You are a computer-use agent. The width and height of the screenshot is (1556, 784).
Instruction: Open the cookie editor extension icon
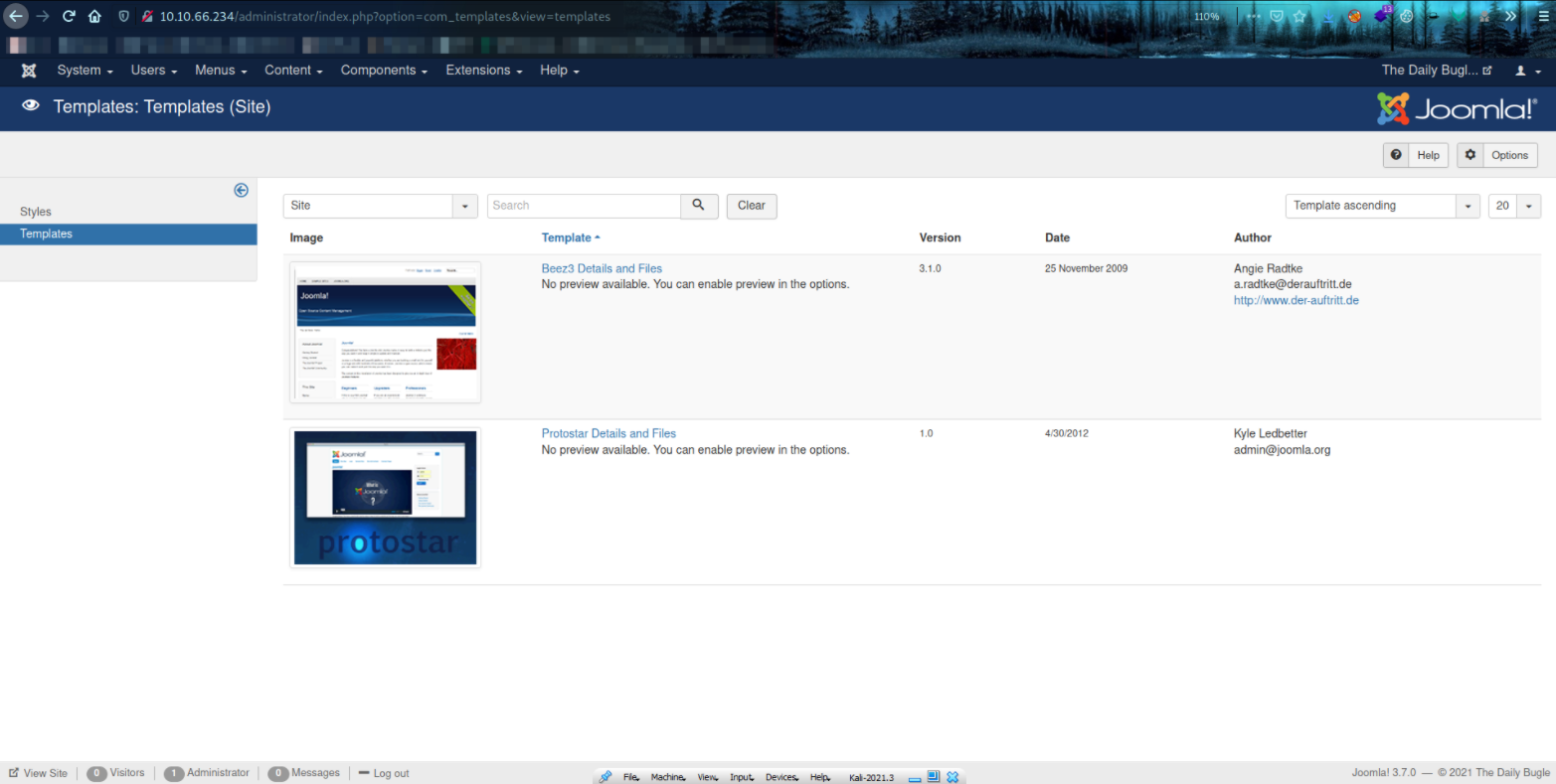pos(1407,16)
